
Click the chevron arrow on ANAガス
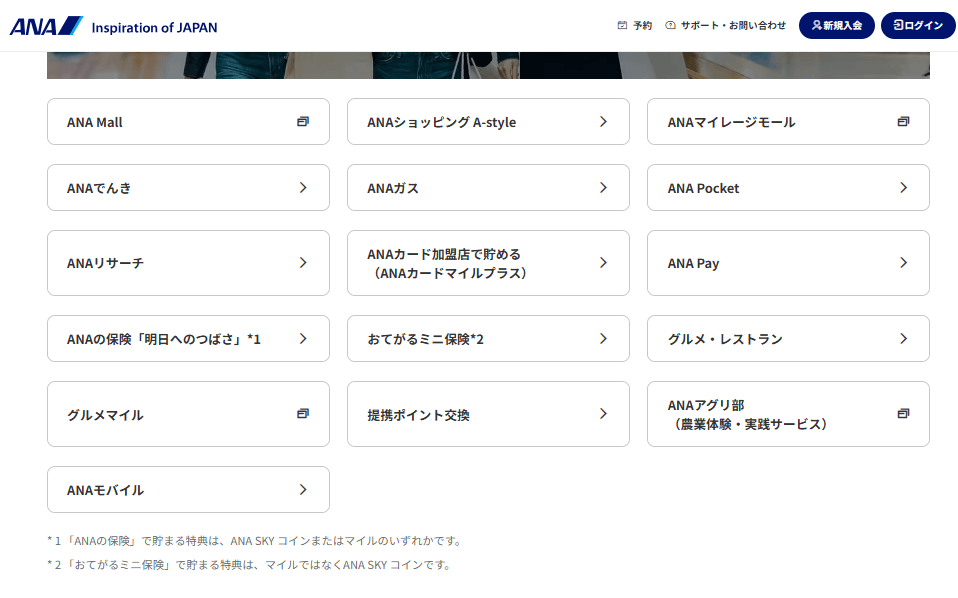tap(603, 188)
